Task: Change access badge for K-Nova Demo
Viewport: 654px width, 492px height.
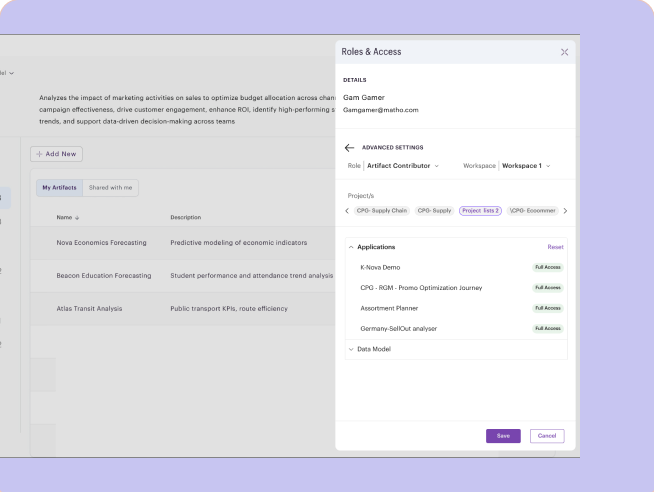Action: (548, 267)
